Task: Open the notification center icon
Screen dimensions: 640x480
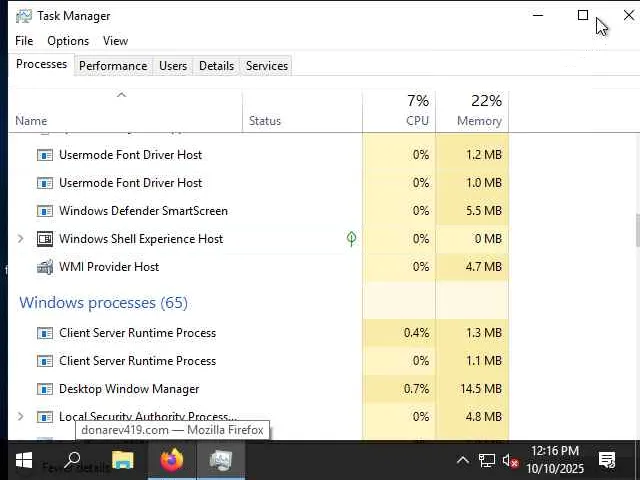Action: 606,460
